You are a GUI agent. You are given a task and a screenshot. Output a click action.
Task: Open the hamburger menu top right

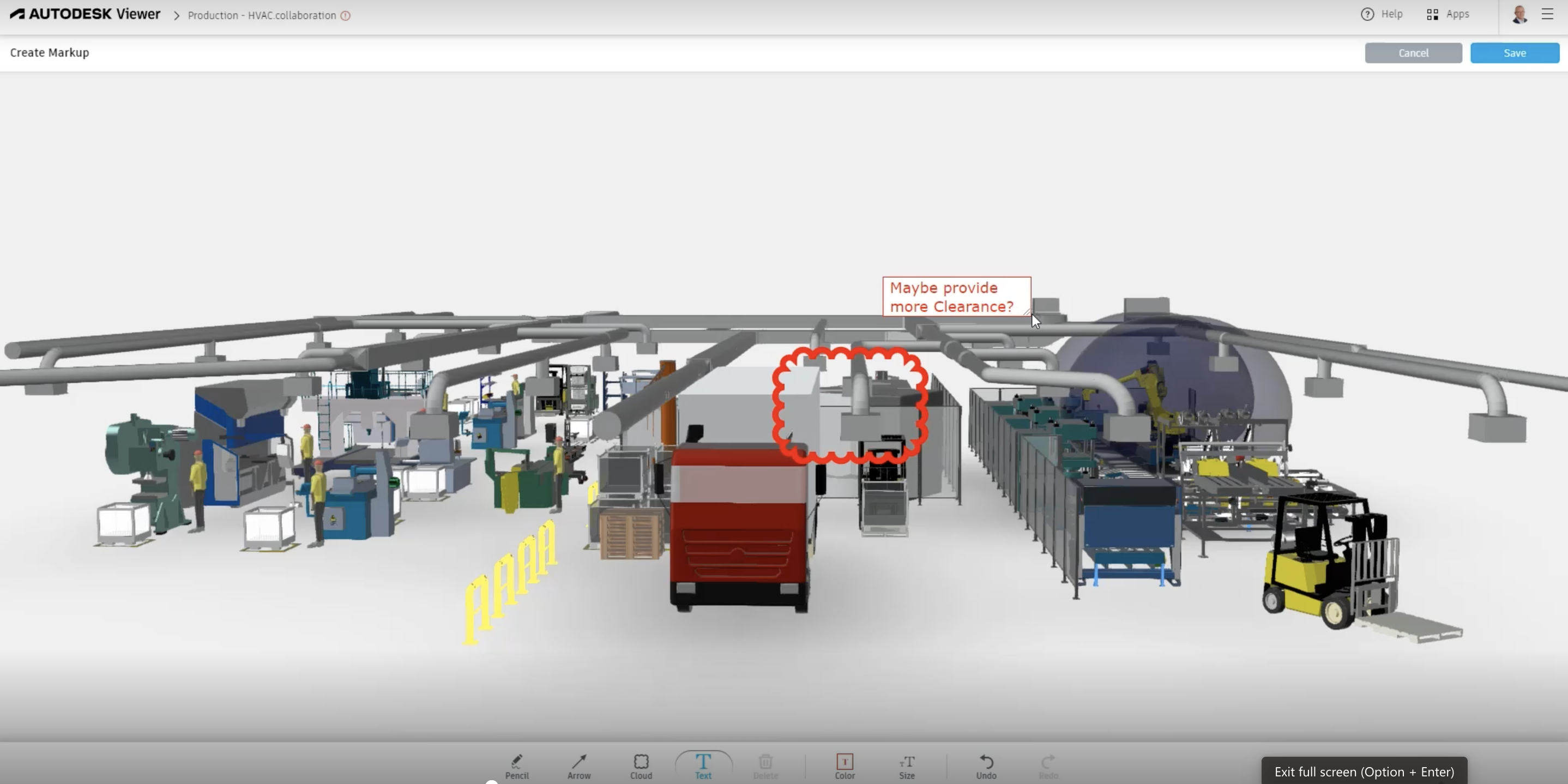coord(1548,14)
